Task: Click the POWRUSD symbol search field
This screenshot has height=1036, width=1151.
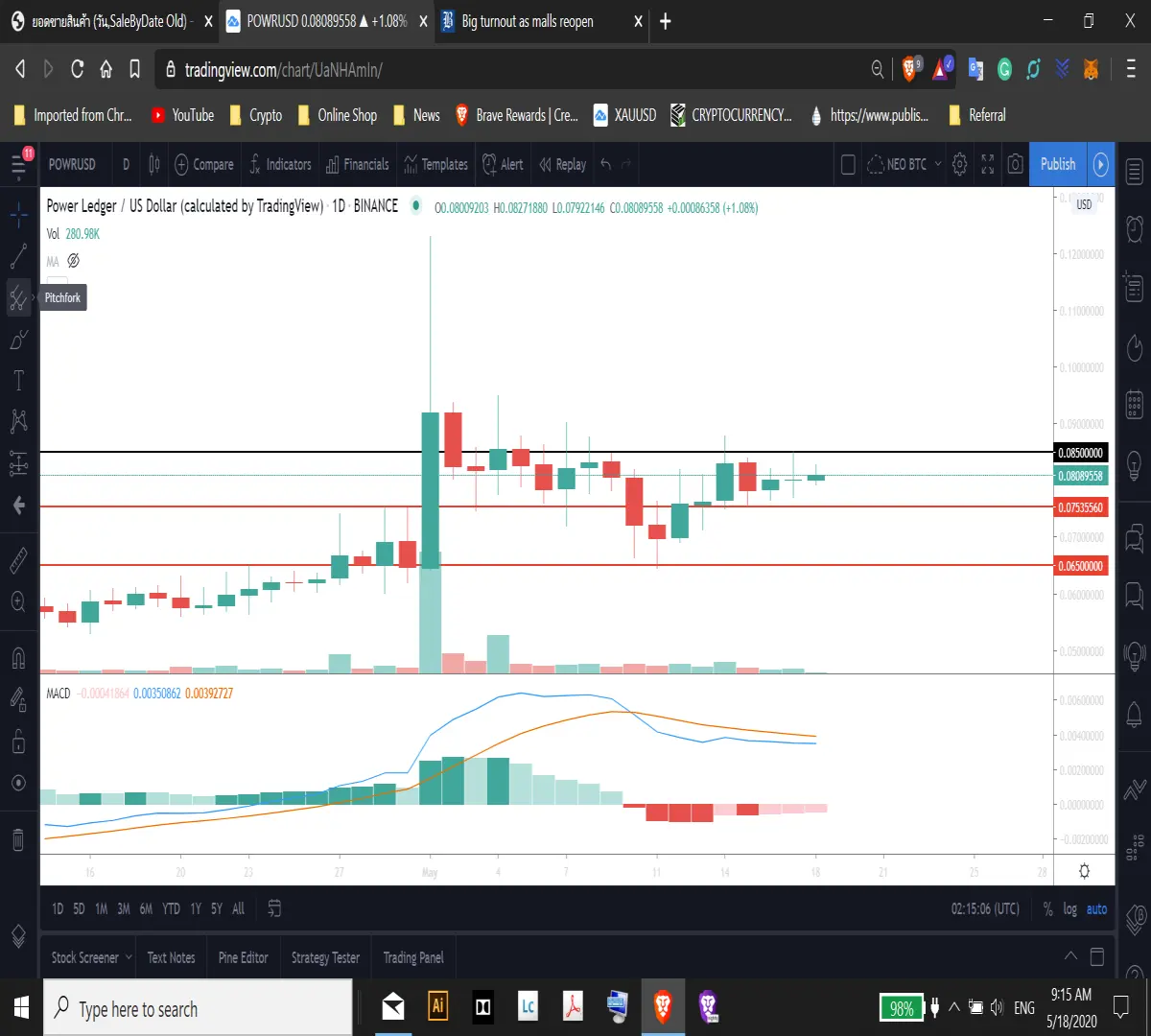Action: coord(72,164)
